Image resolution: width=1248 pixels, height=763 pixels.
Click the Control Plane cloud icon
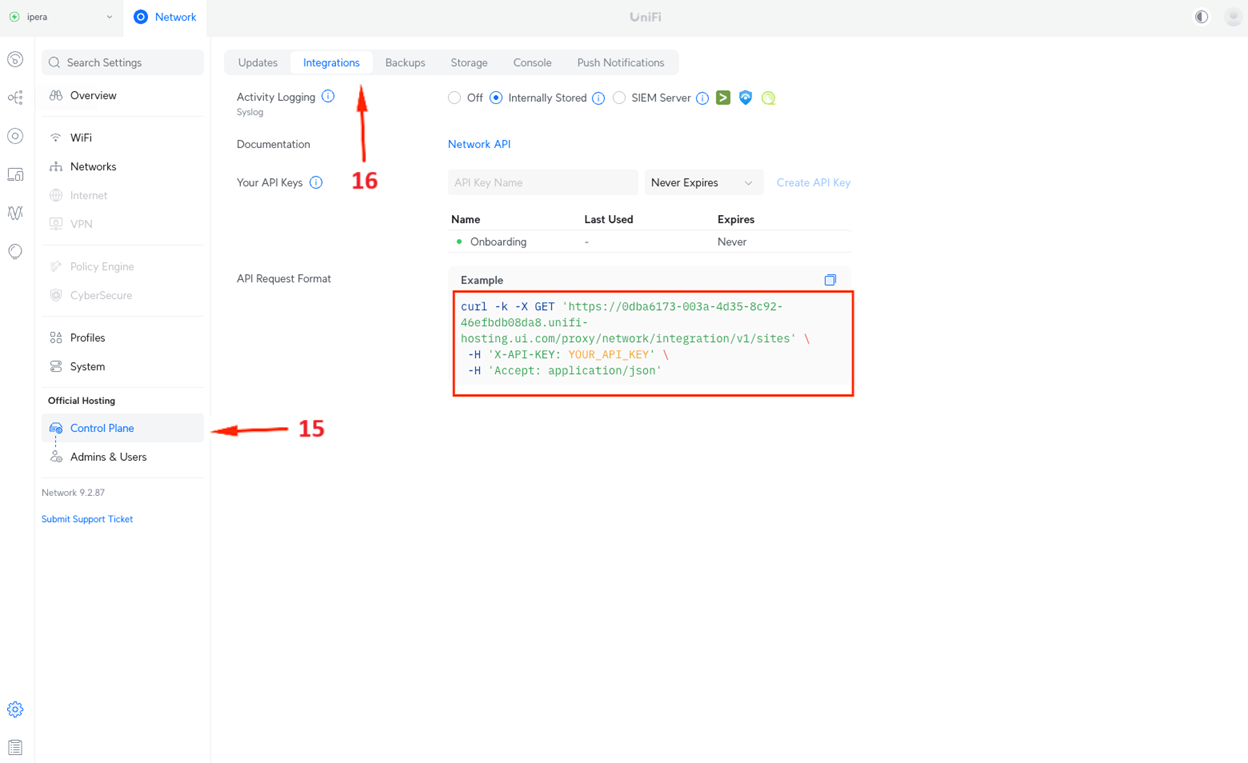(56, 428)
